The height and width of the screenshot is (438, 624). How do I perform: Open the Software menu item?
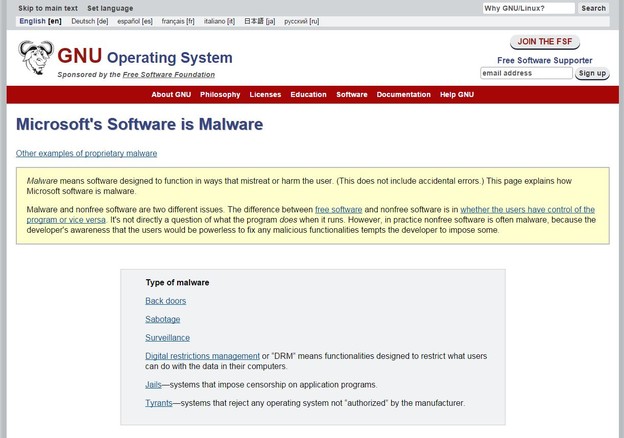(352, 95)
